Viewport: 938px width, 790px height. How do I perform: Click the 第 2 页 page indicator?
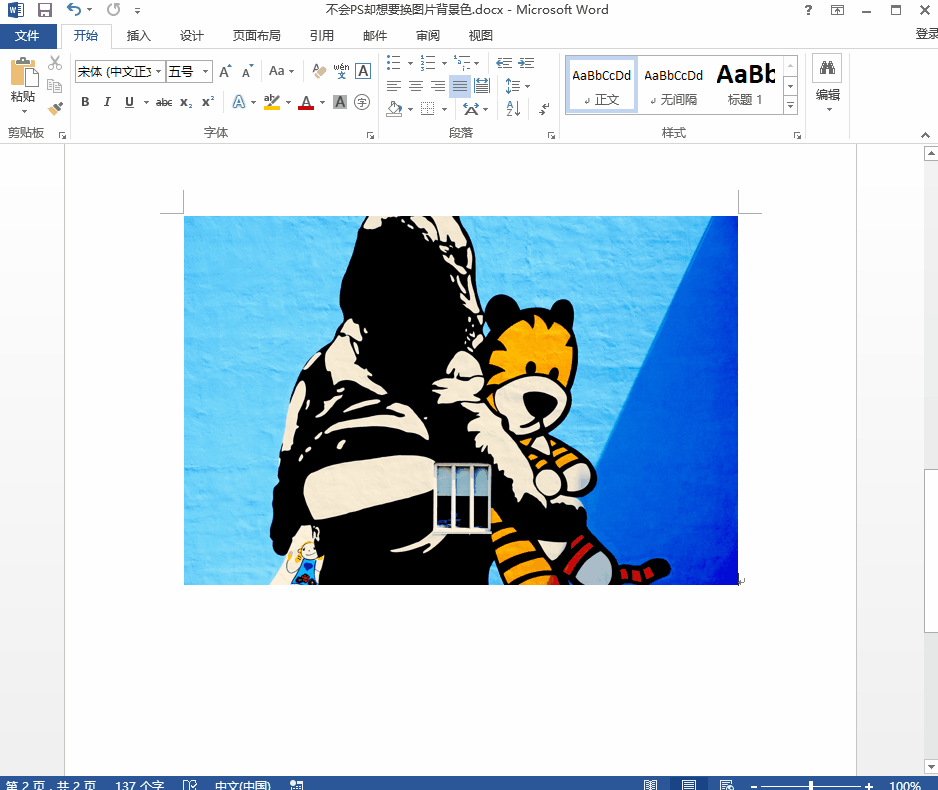pos(50,784)
